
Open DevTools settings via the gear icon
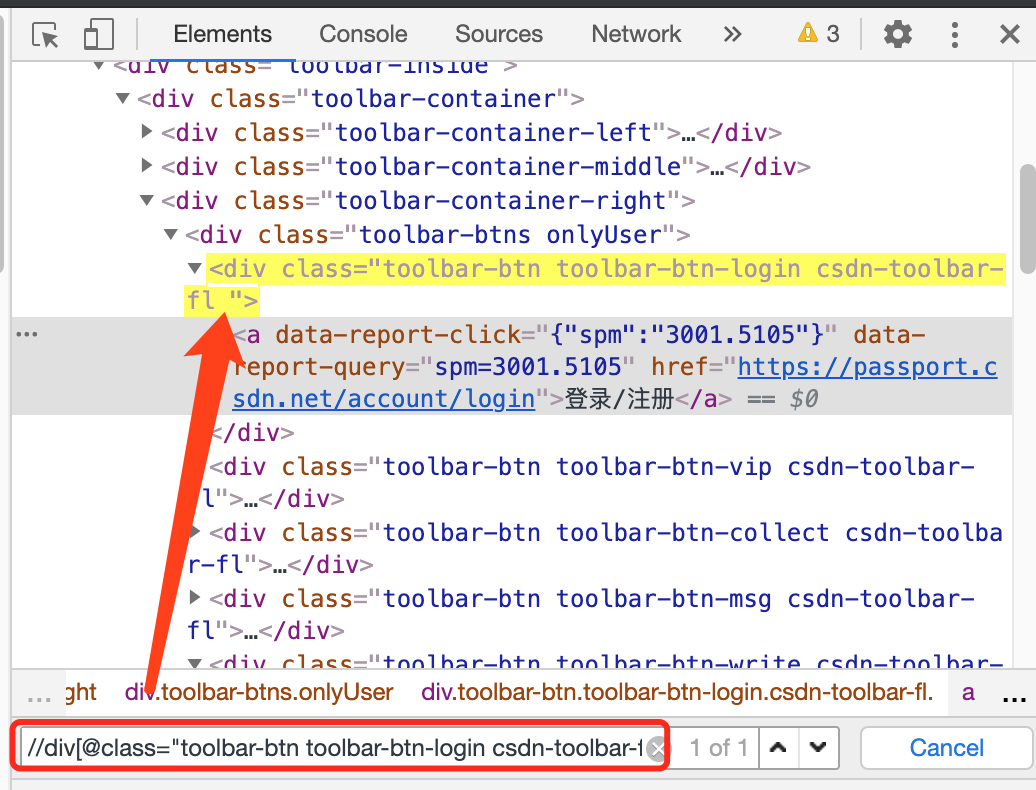[897, 33]
